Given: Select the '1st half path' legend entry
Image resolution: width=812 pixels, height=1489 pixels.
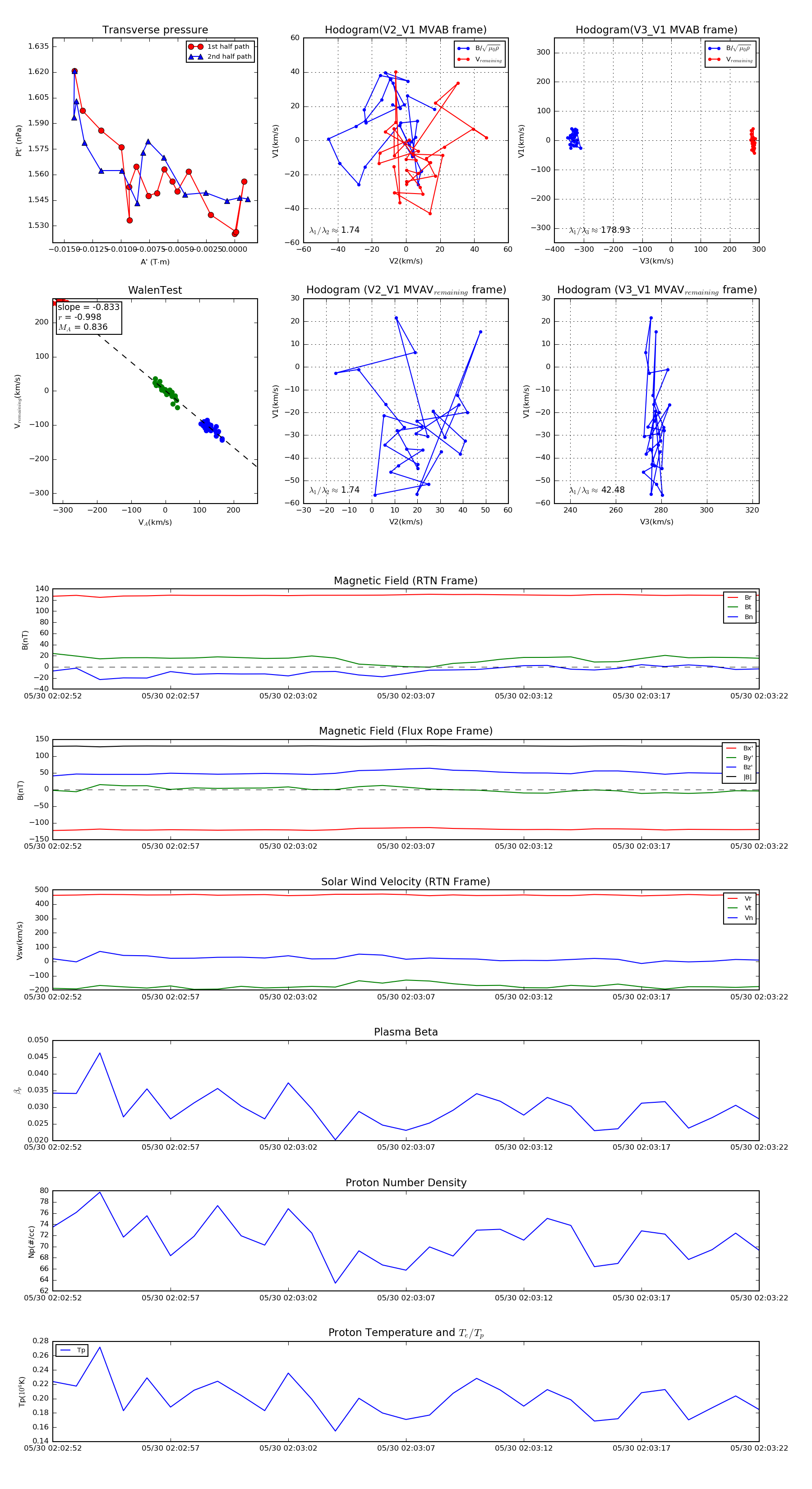Looking at the screenshot, I should [x=220, y=46].
